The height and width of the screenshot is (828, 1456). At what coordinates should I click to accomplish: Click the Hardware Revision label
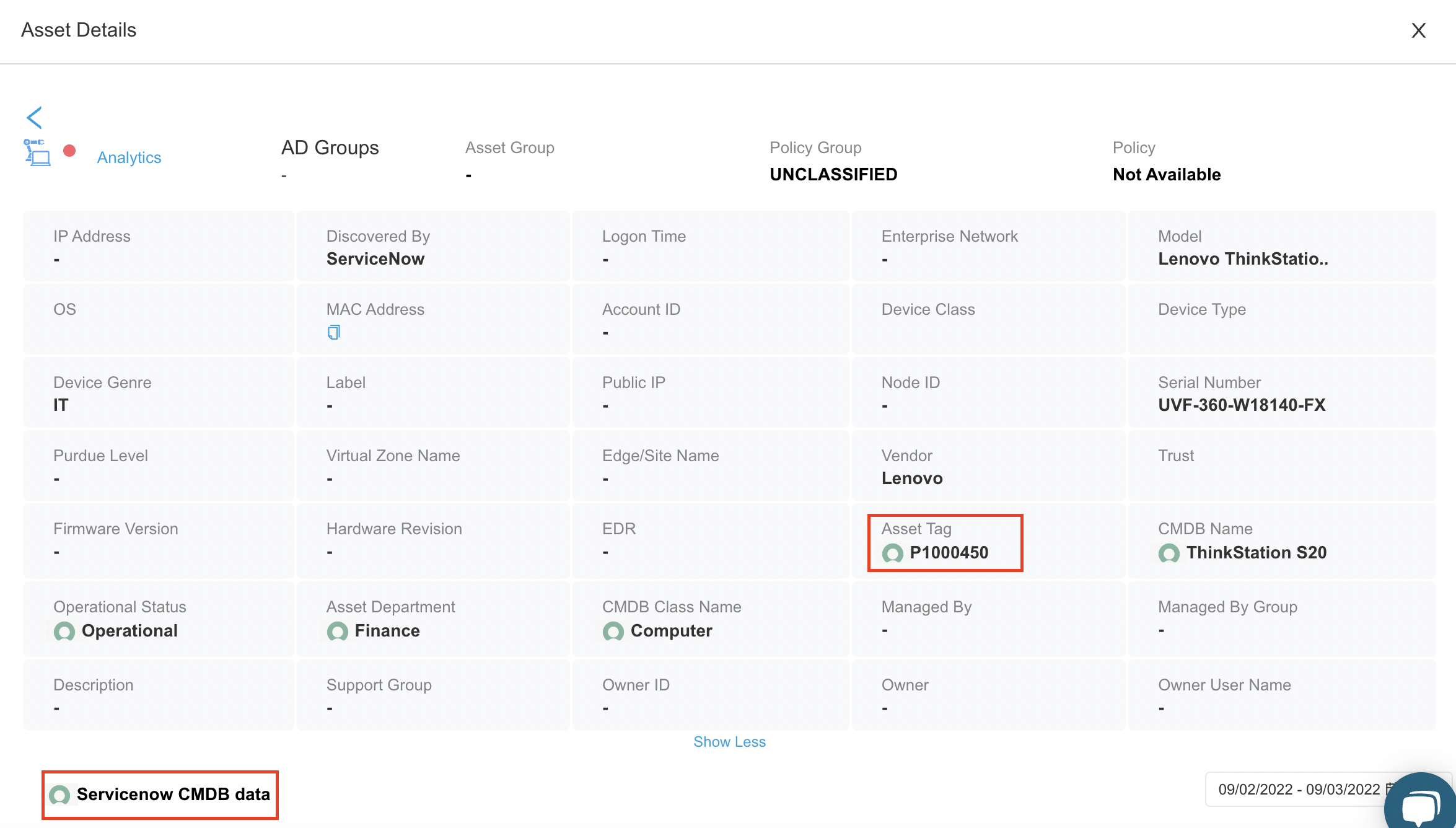click(394, 529)
